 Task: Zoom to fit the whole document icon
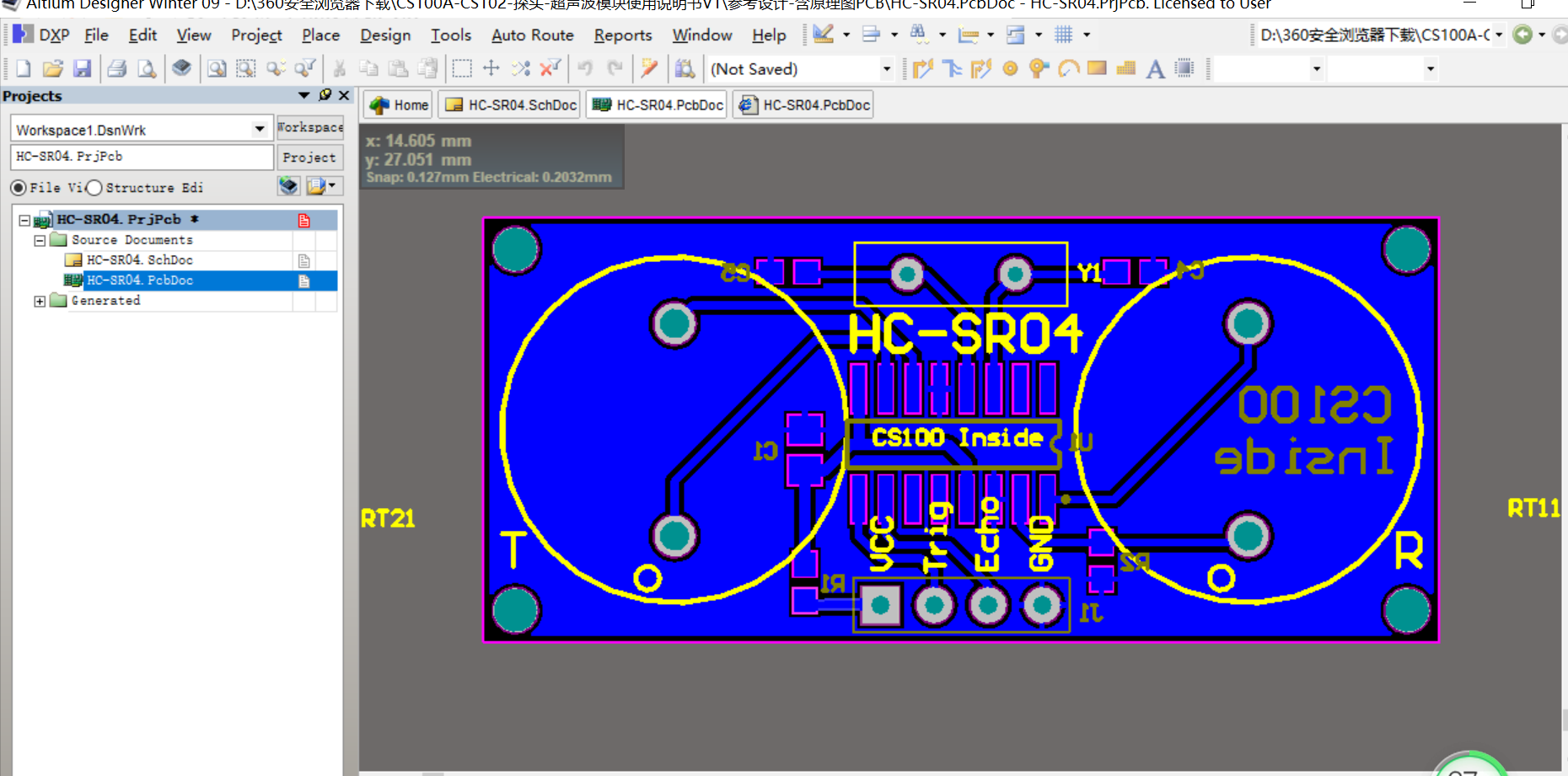click(x=217, y=68)
